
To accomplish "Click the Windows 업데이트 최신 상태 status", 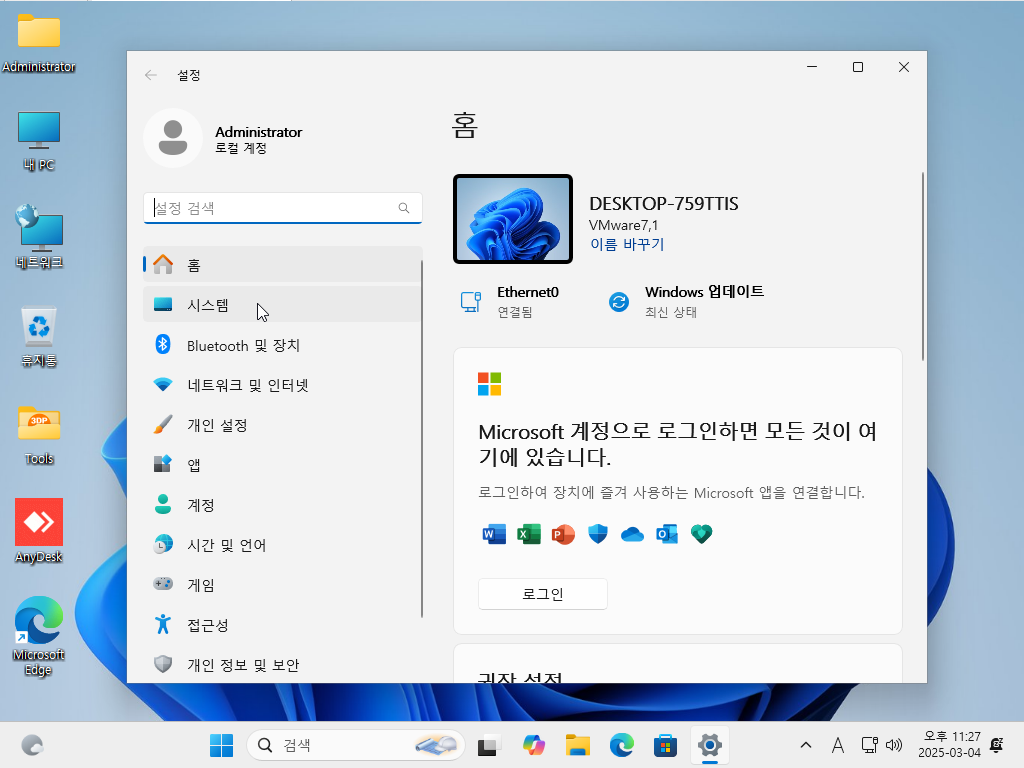I will pos(686,302).
